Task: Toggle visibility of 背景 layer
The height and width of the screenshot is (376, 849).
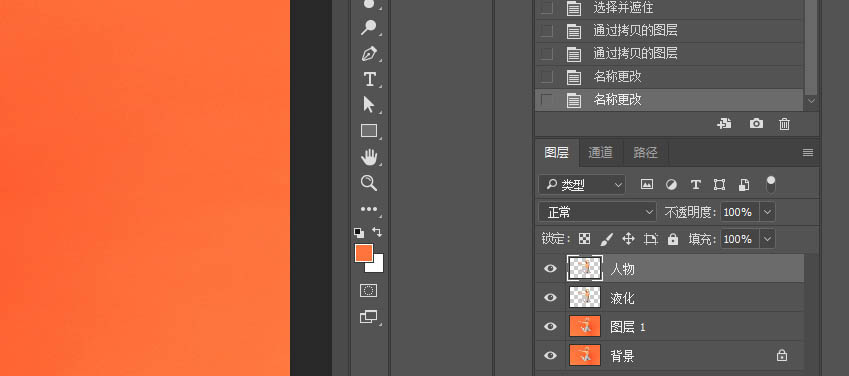Action: [x=550, y=355]
